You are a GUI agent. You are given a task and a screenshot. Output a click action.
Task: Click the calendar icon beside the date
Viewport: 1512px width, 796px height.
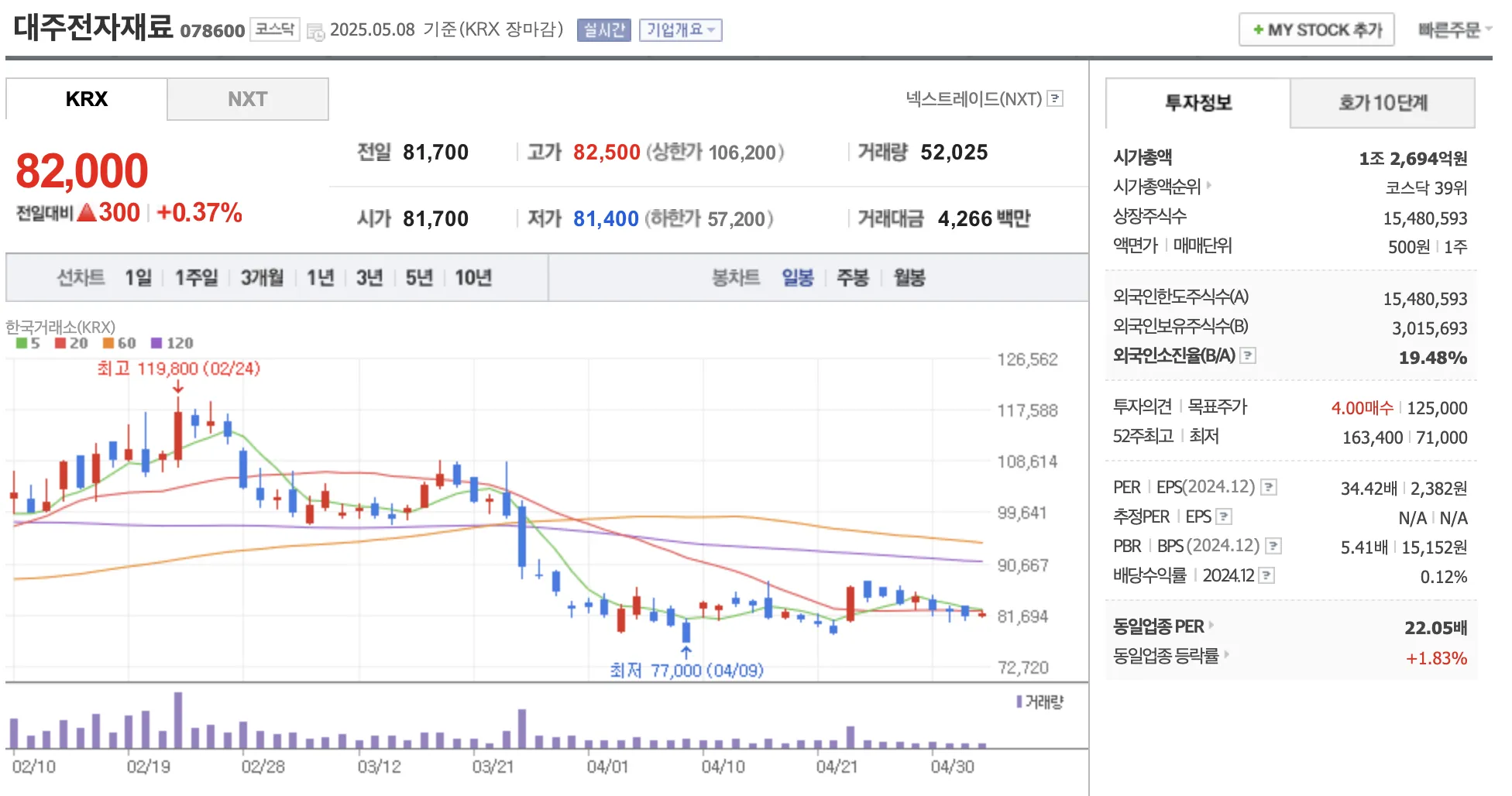click(x=315, y=32)
